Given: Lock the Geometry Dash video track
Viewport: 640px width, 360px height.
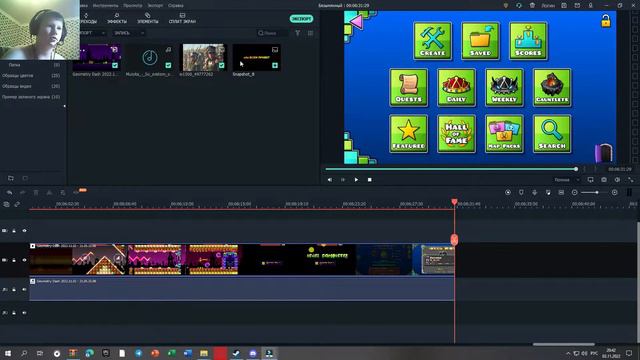Looking at the screenshot, I should click(14, 260).
